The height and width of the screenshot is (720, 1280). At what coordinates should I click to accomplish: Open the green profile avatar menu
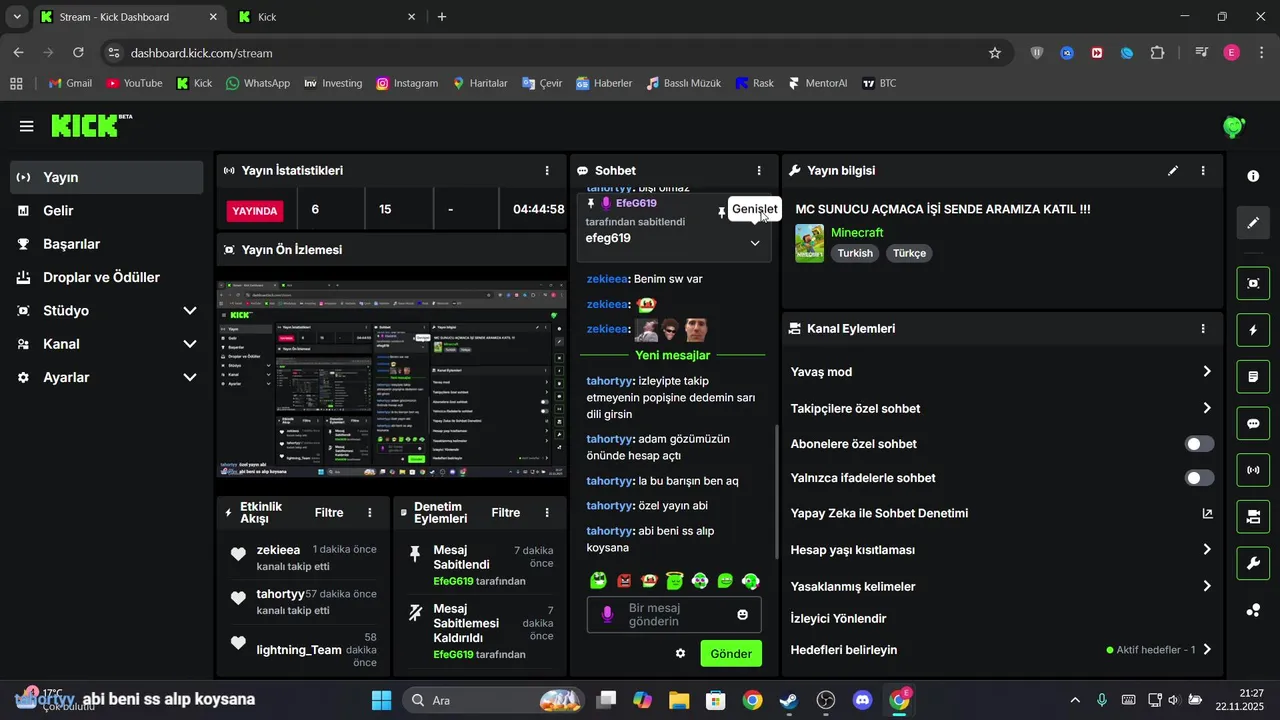(1234, 126)
